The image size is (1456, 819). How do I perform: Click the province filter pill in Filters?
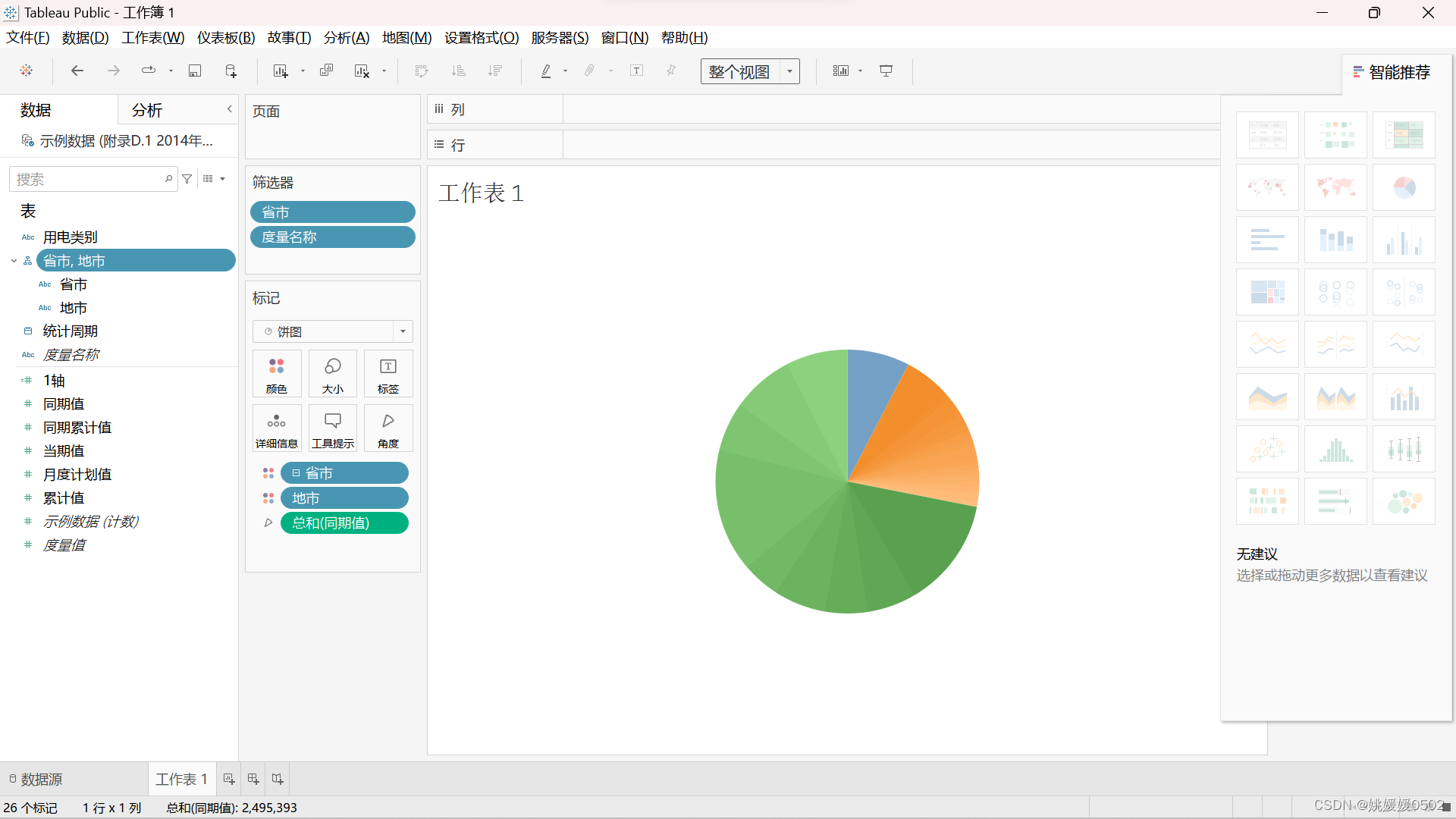click(332, 212)
